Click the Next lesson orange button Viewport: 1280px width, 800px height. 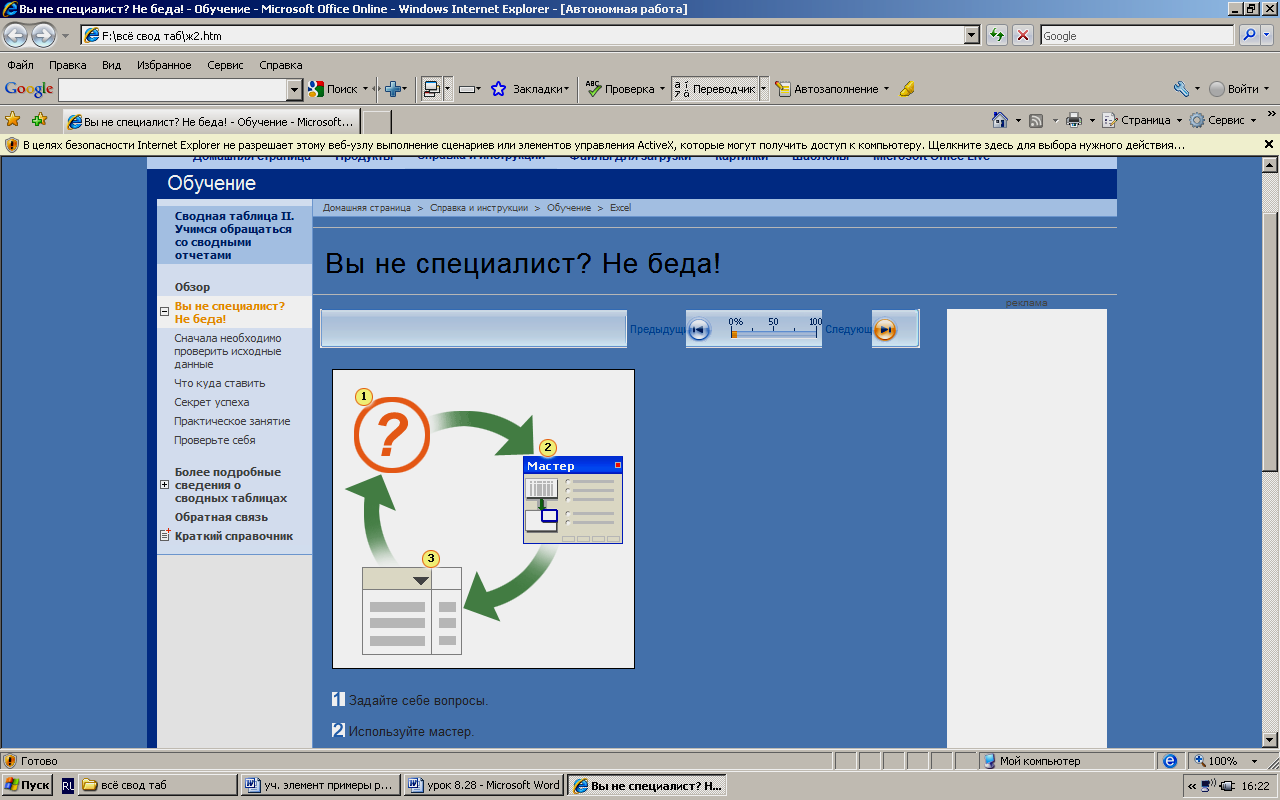[885, 330]
